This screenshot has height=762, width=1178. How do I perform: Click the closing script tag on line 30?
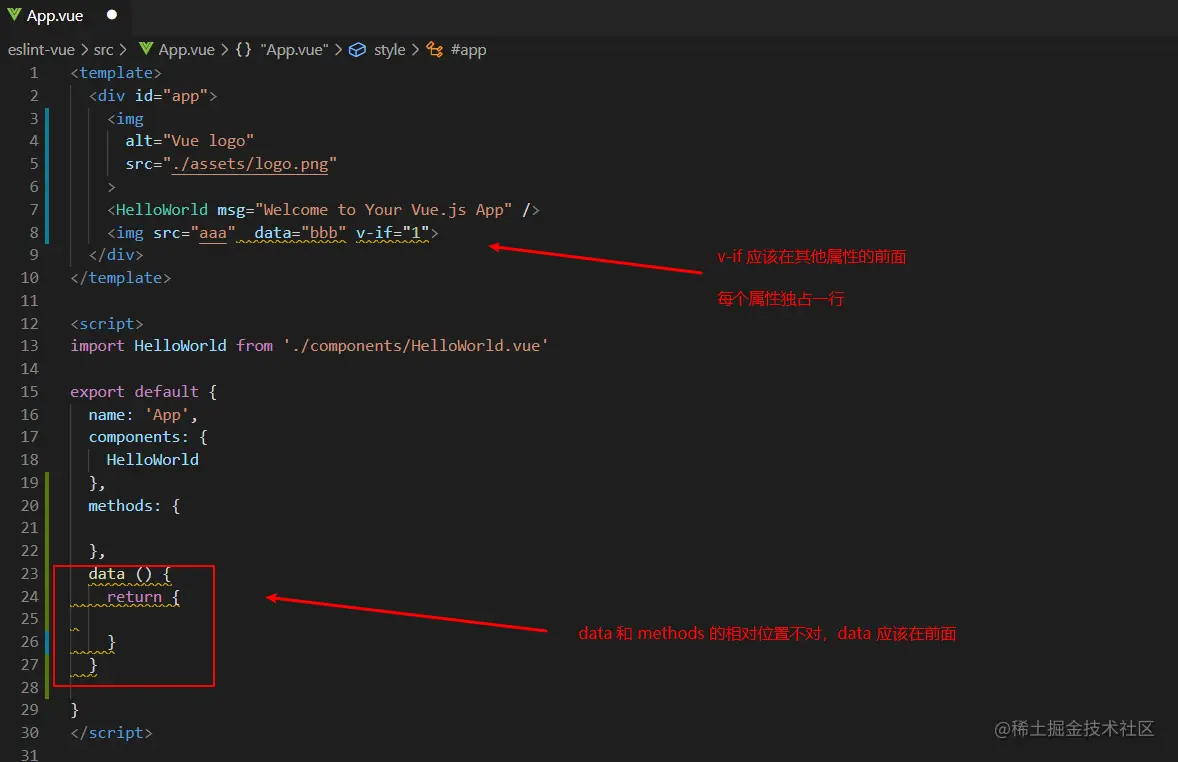[x=111, y=733]
